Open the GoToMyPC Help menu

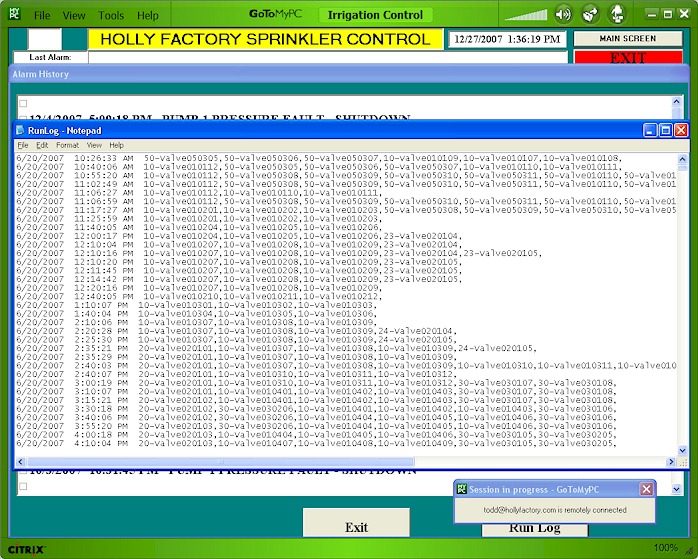pos(147,16)
